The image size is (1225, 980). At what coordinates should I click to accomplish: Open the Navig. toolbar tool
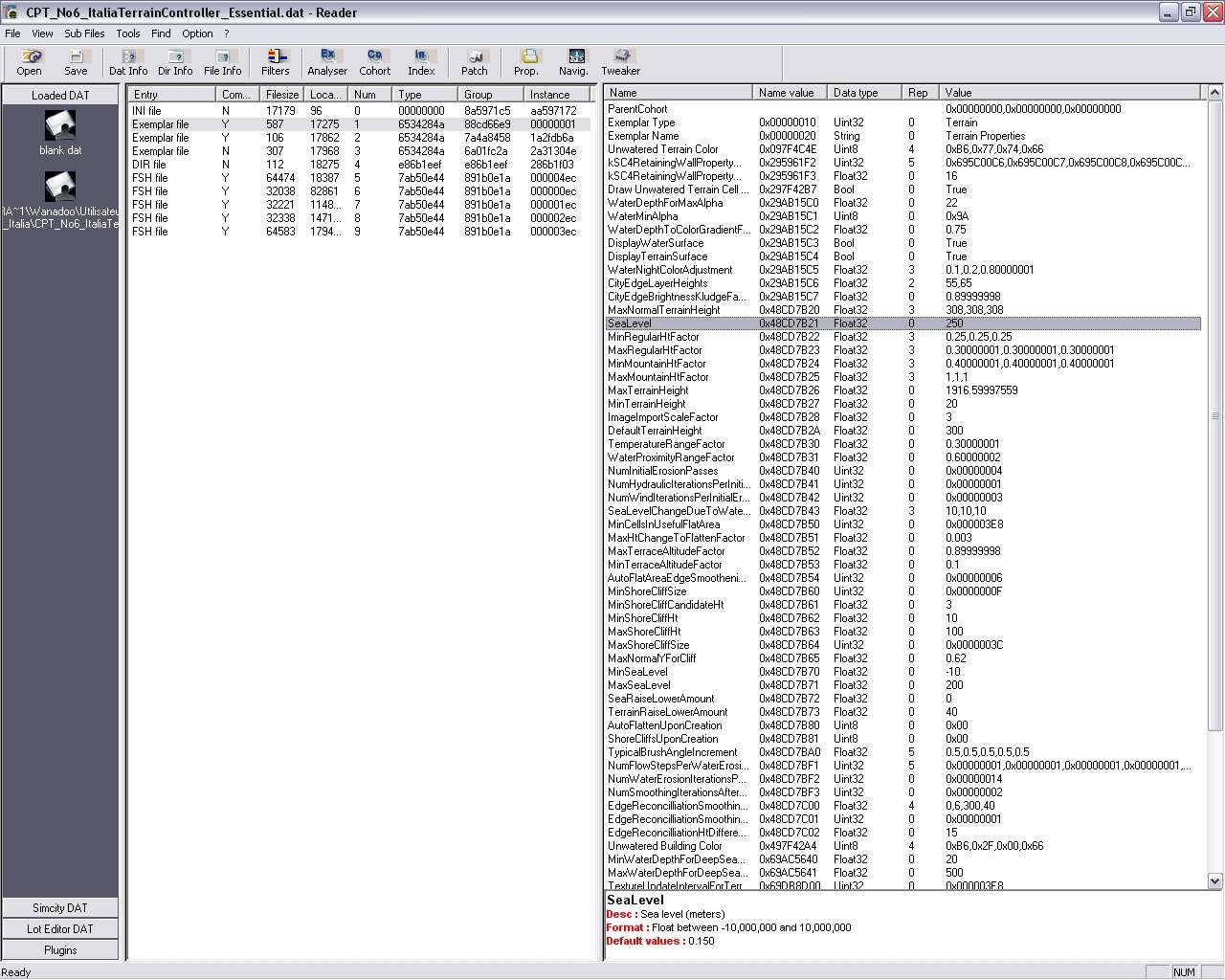[x=574, y=62]
